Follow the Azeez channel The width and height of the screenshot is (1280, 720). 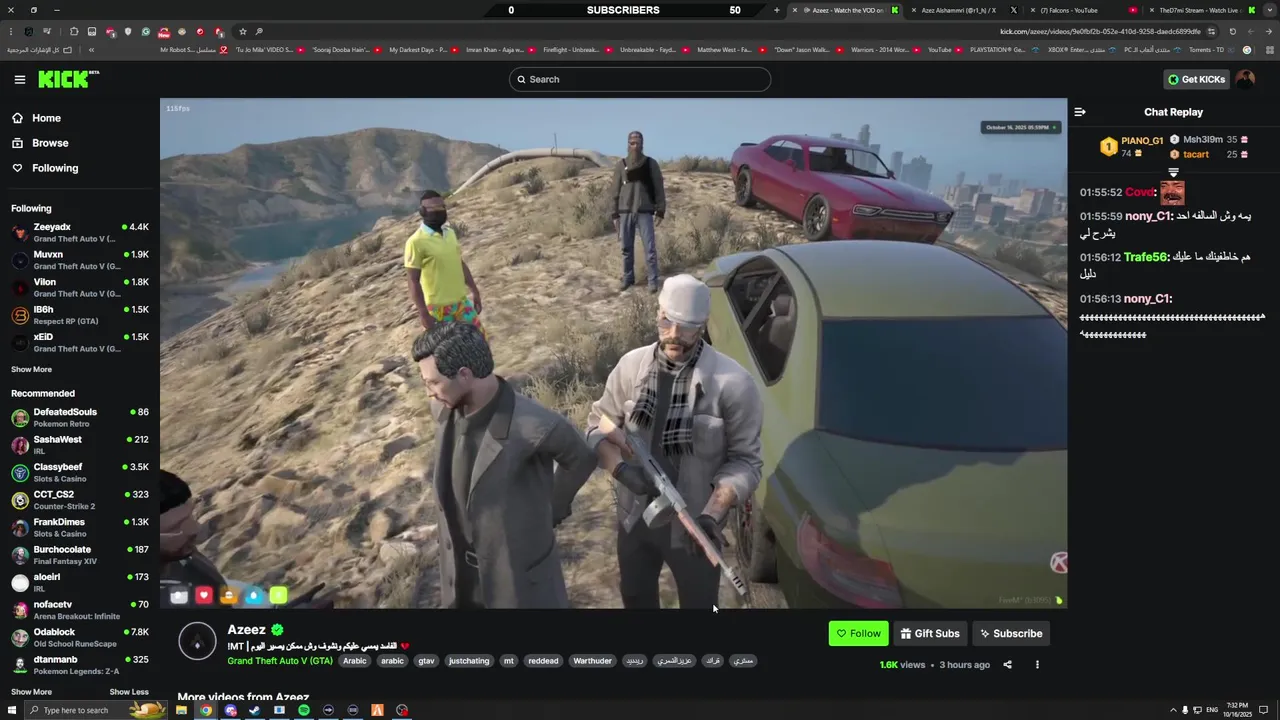(x=858, y=633)
